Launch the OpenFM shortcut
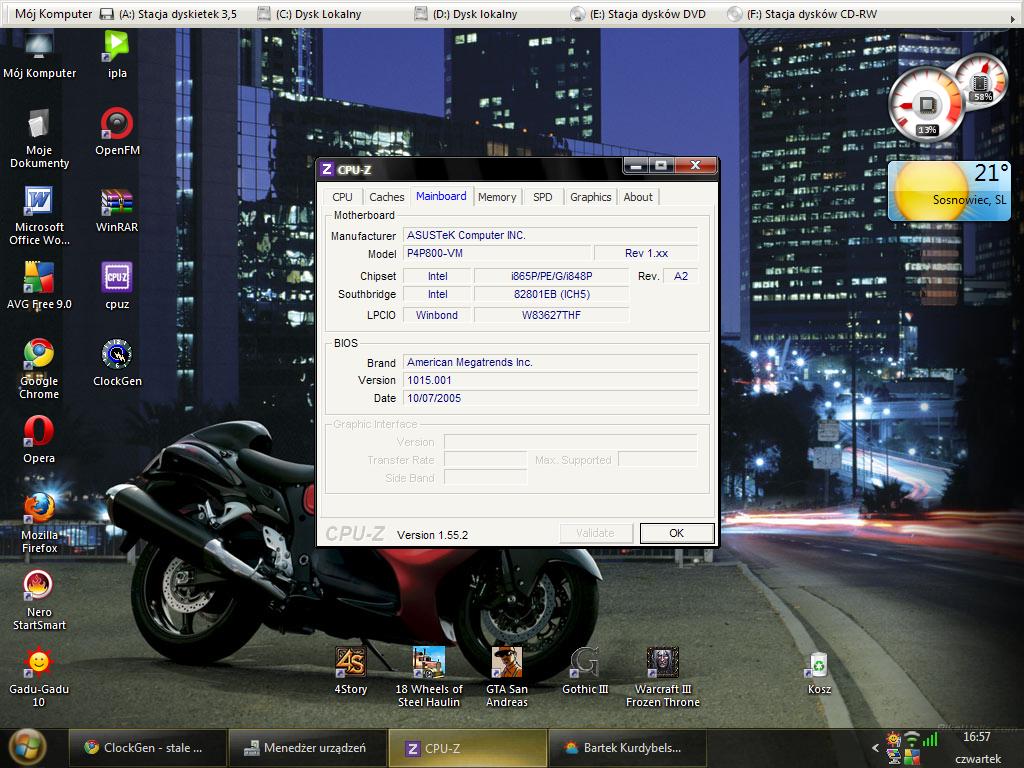The width and height of the screenshot is (1024, 768). [117, 132]
